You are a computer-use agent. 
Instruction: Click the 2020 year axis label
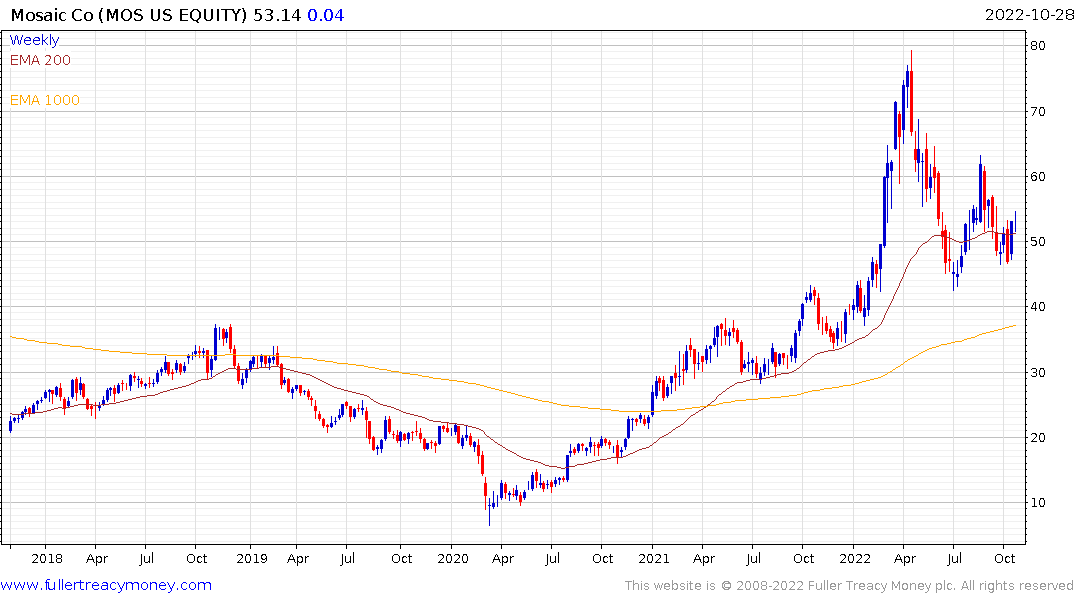(452, 559)
